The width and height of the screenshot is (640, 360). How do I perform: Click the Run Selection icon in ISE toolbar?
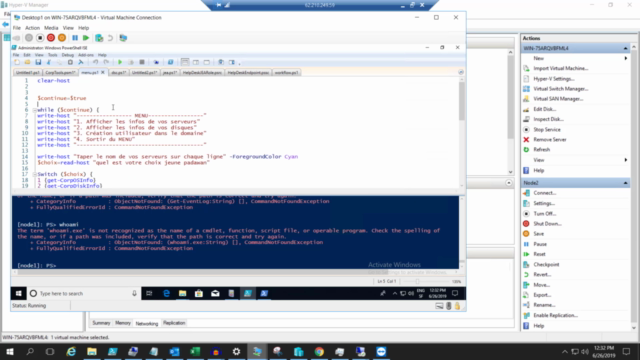click(x=131, y=62)
